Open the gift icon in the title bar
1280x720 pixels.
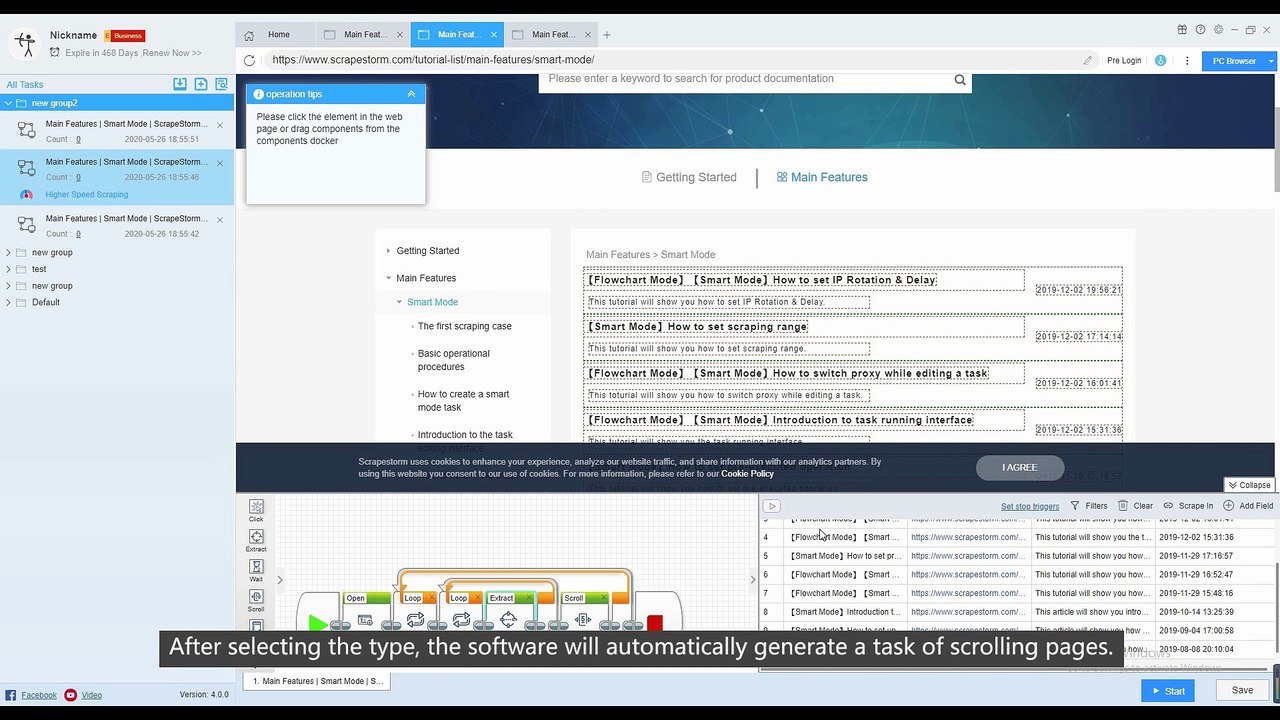(1182, 30)
